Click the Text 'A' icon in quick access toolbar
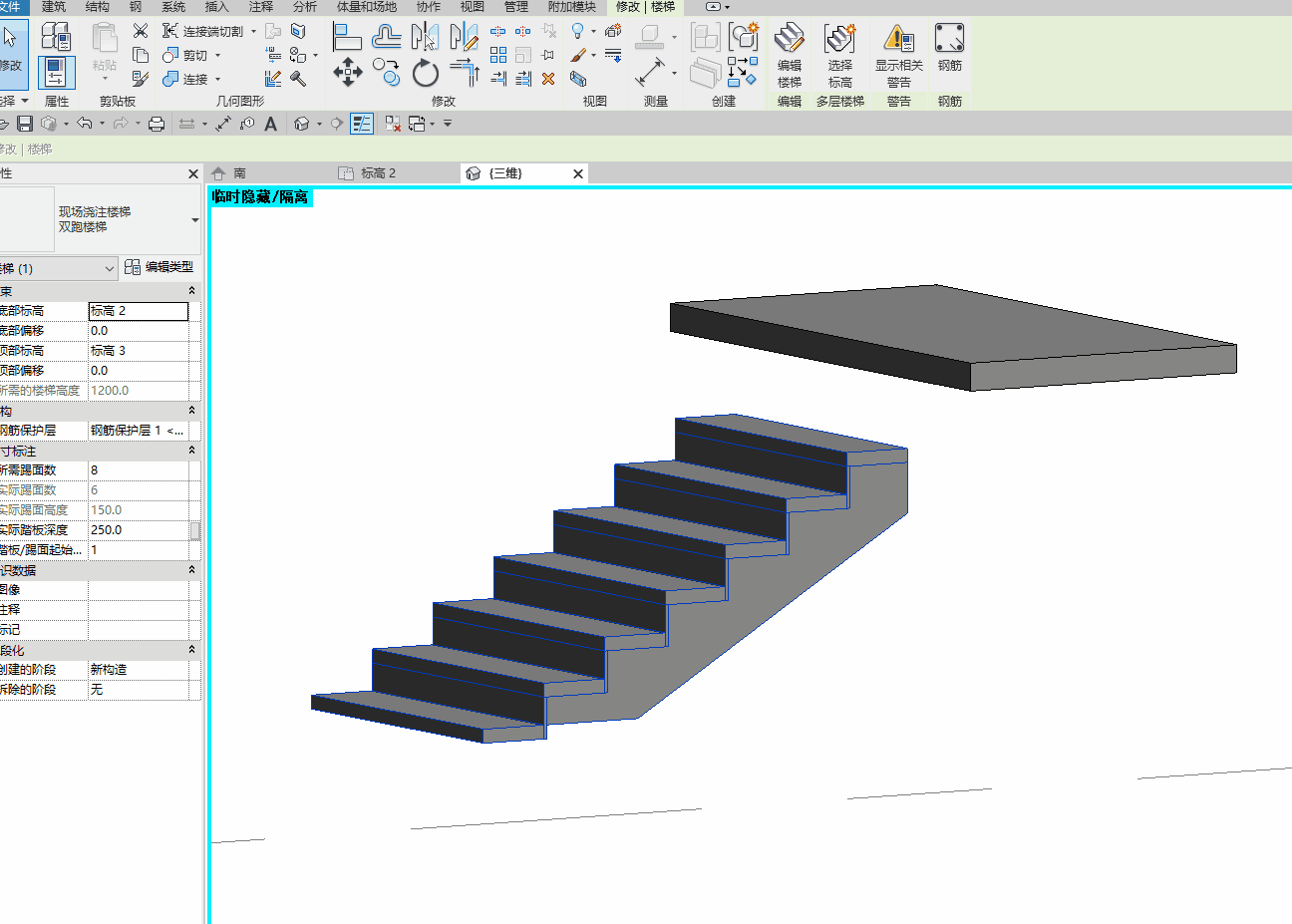The image size is (1292, 924). coord(270,124)
